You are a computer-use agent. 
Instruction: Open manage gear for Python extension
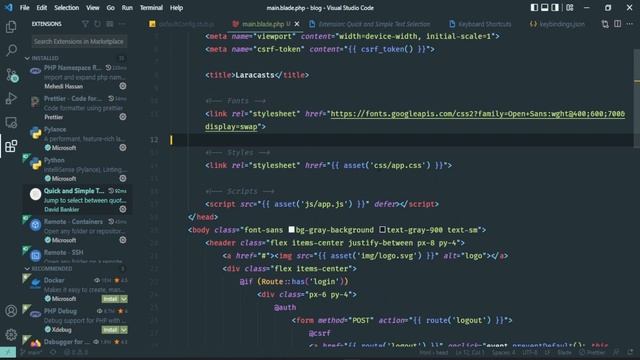click(x=122, y=178)
